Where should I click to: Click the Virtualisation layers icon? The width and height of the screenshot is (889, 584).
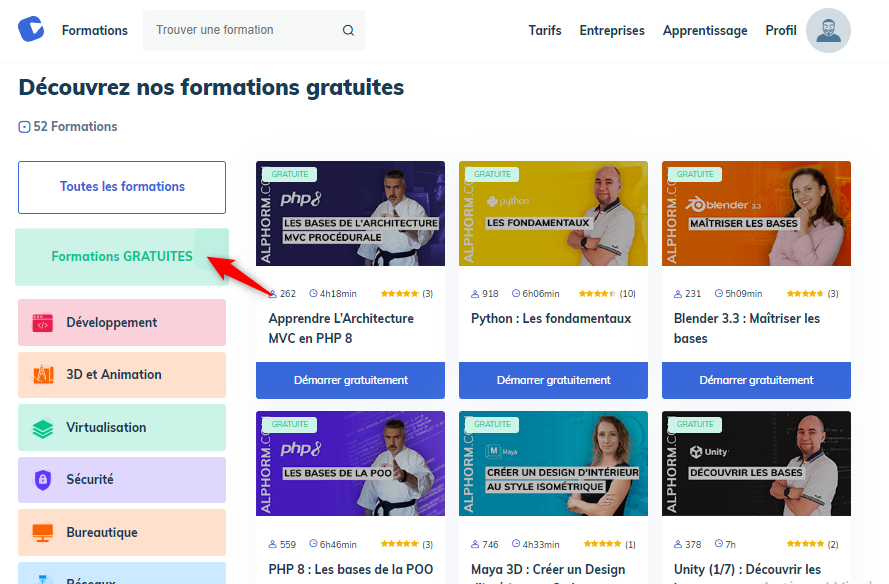pos(43,428)
